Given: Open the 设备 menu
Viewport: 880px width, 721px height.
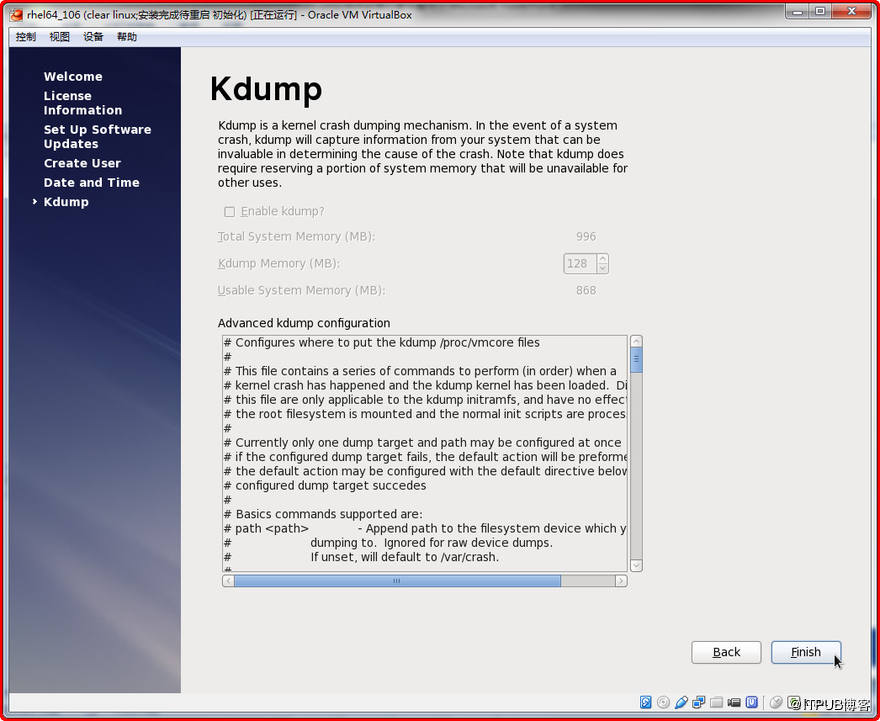Looking at the screenshot, I should coord(92,36).
